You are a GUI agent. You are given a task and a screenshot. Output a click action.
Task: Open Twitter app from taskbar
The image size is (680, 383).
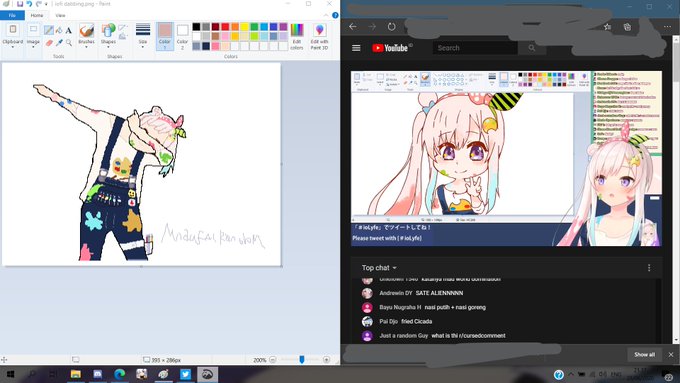[185, 374]
